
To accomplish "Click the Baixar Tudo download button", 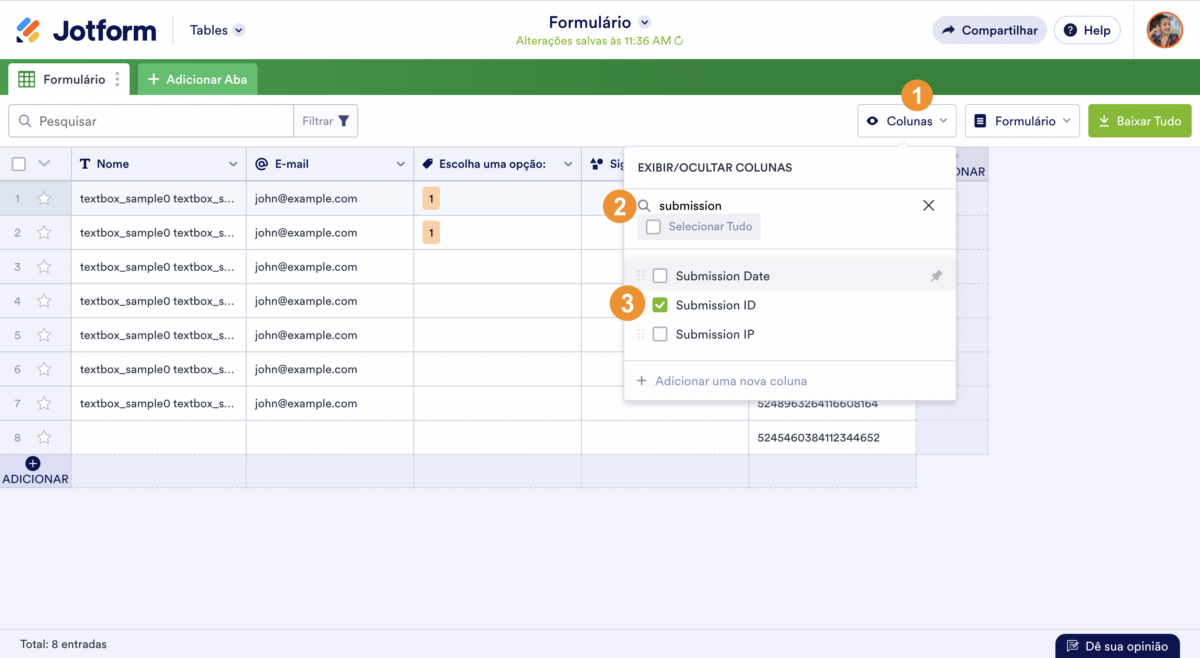I will point(1140,121).
